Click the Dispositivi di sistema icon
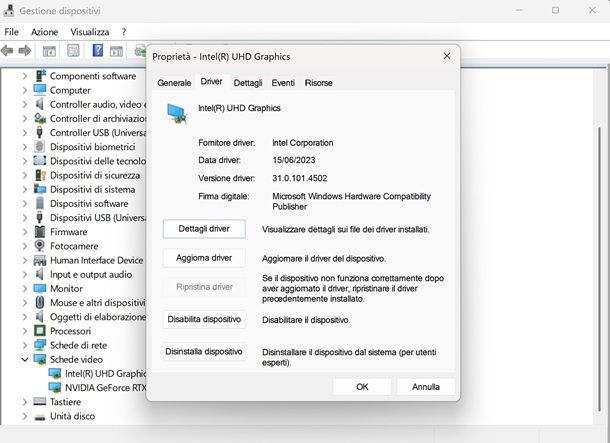Image resolution: width=610 pixels, height=443 pixels. click(40, 189)
